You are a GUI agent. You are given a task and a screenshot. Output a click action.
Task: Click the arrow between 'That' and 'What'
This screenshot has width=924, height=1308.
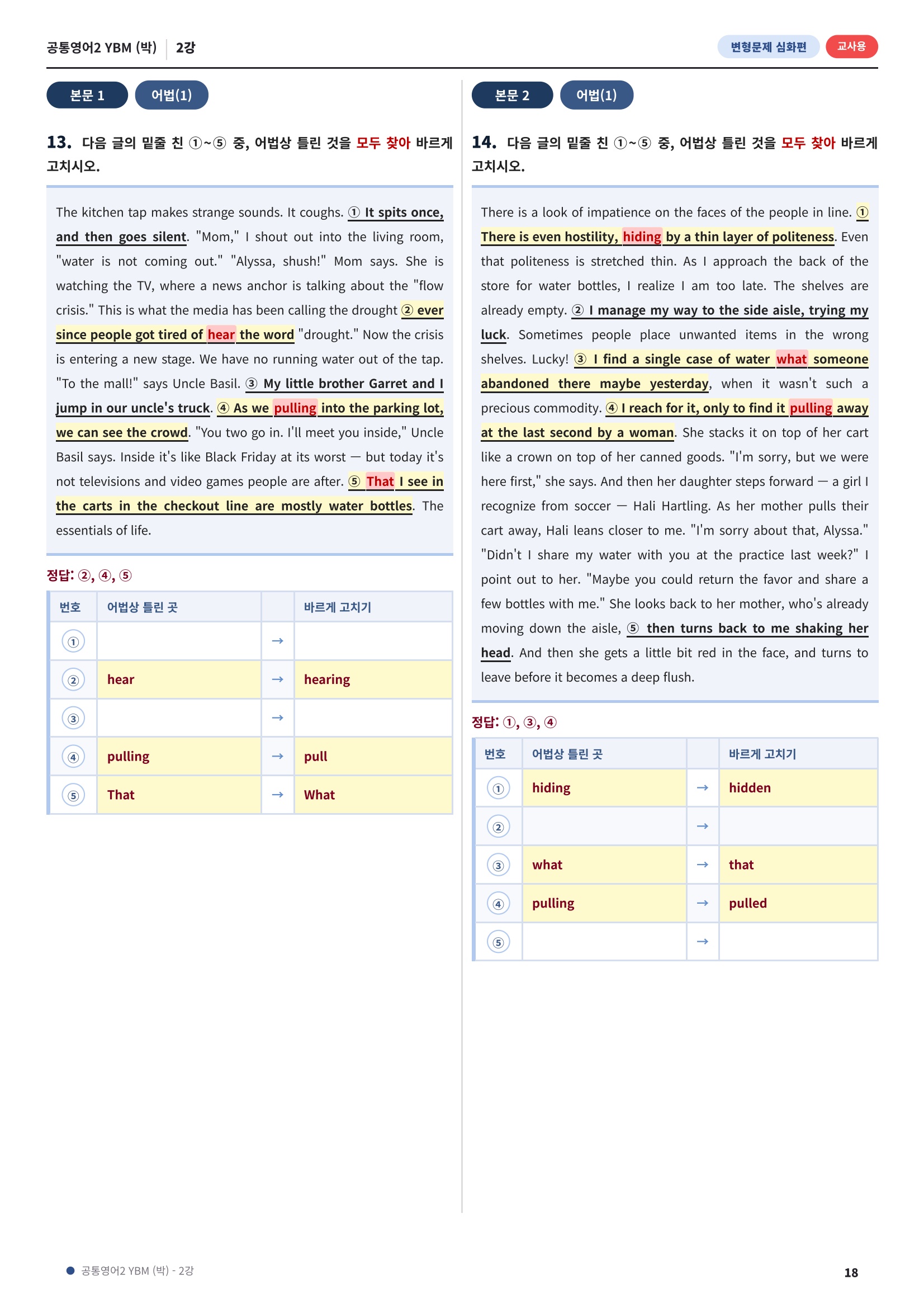coord(277,795)
